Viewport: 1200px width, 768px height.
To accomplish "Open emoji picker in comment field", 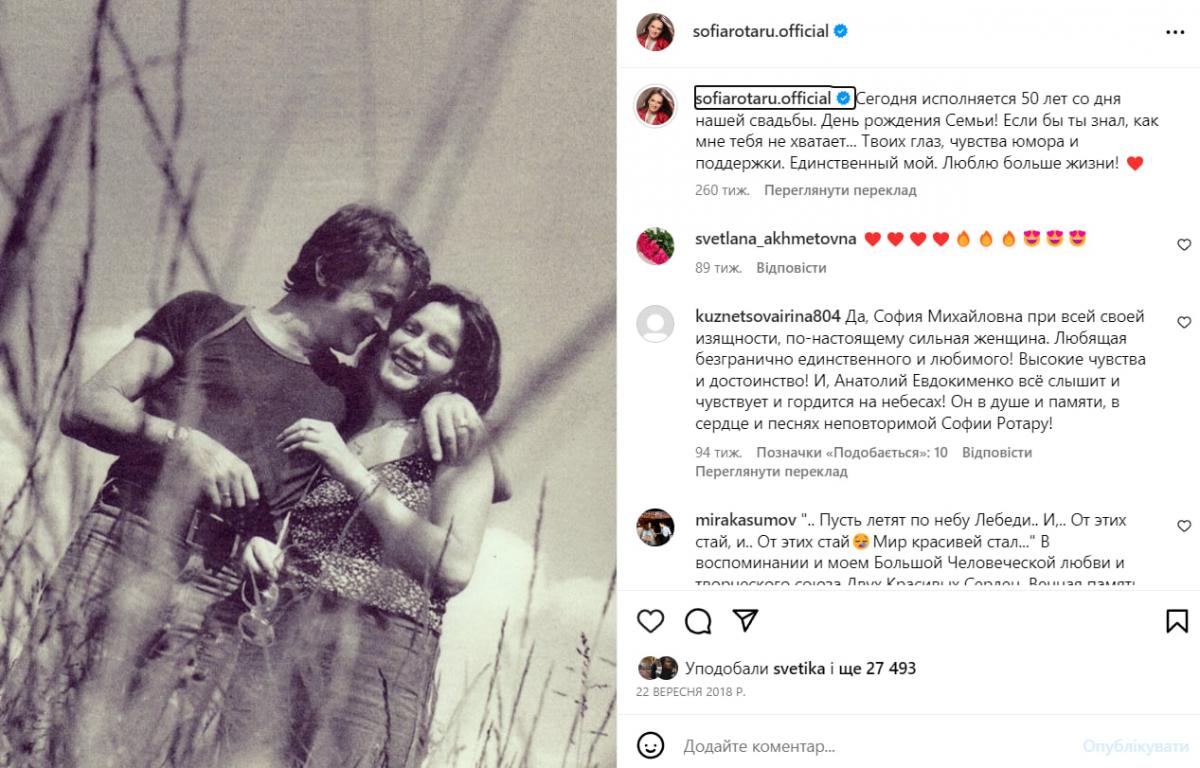I will coord(651,746).
